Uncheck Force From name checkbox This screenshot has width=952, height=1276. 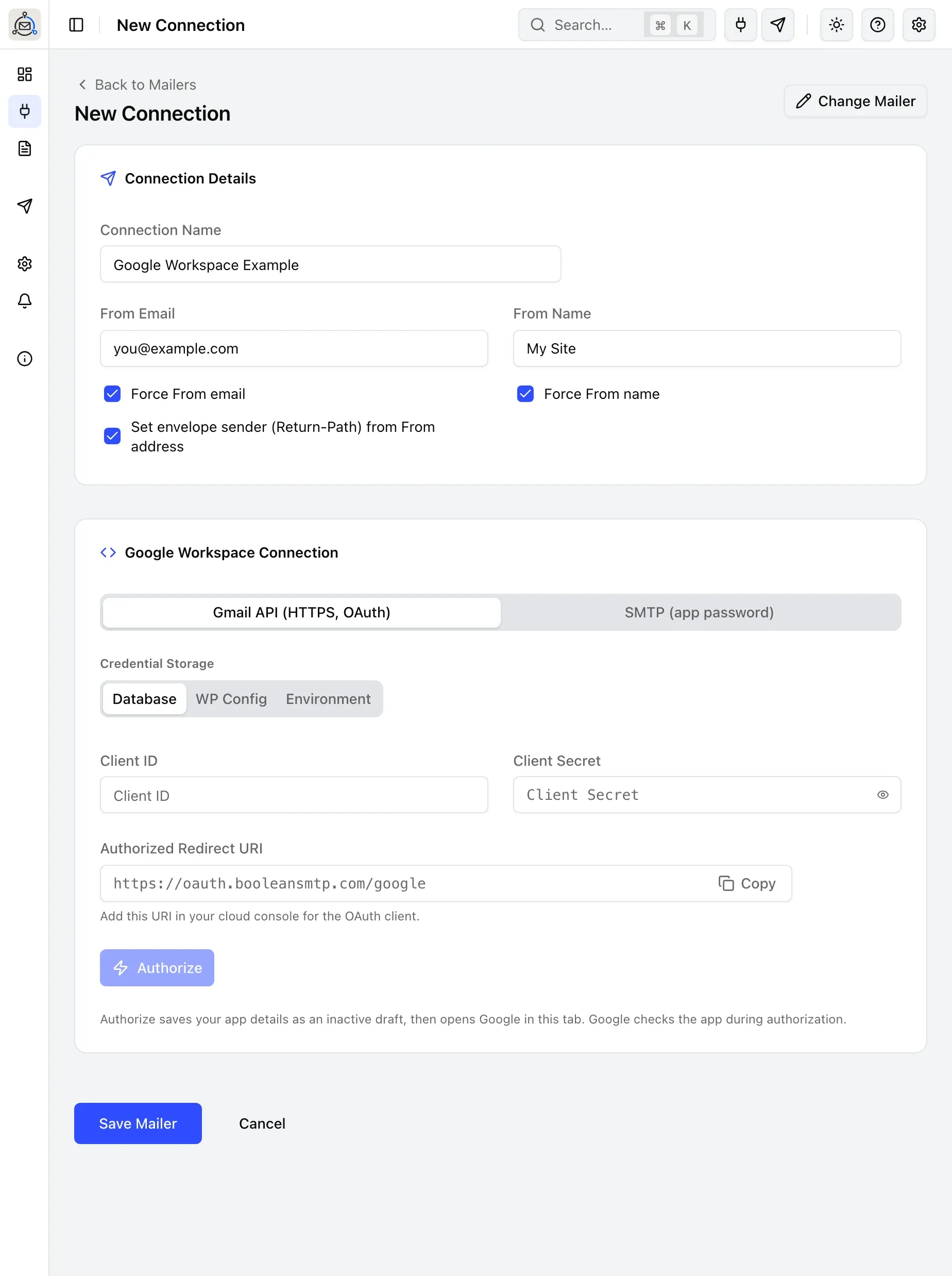pos(525,394)
